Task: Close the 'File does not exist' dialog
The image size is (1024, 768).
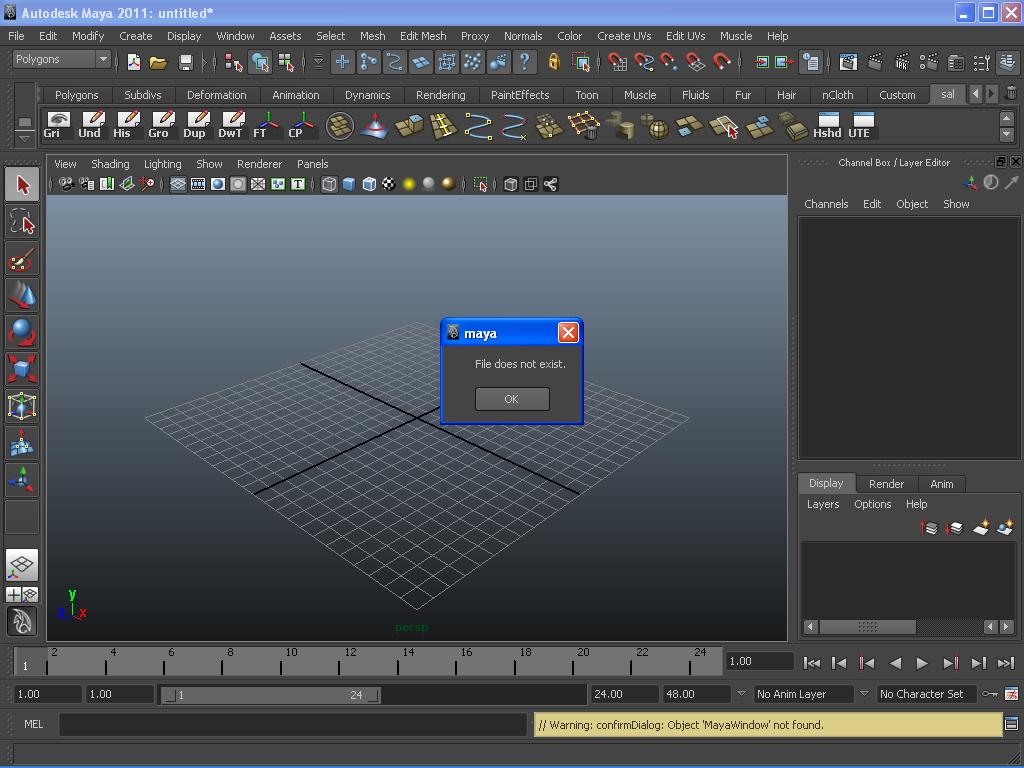Action: pyautogui.click(x=568, y=333)
